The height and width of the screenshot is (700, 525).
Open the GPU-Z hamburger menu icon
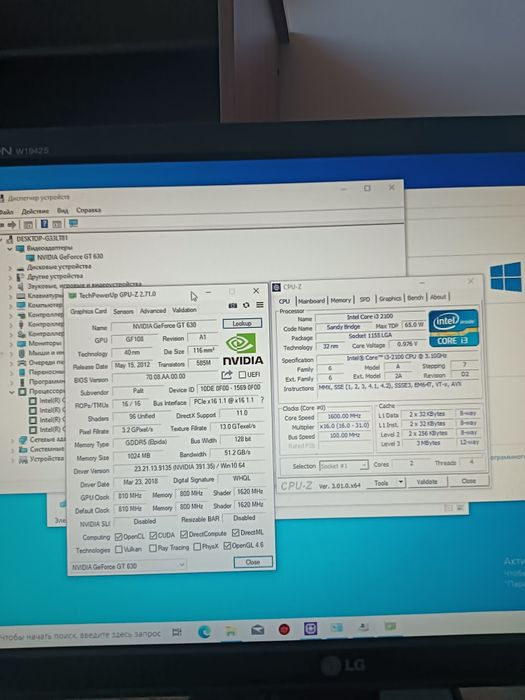click(x=260, y=304)
